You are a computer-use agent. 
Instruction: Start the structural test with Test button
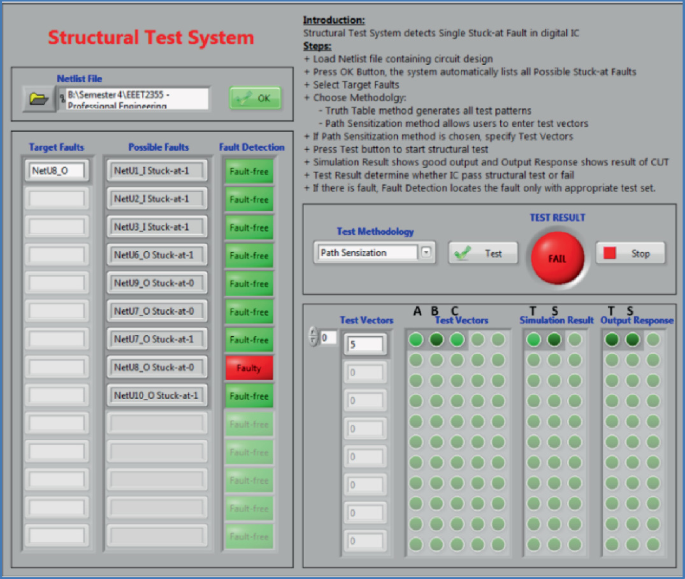[x=483, y=253]
